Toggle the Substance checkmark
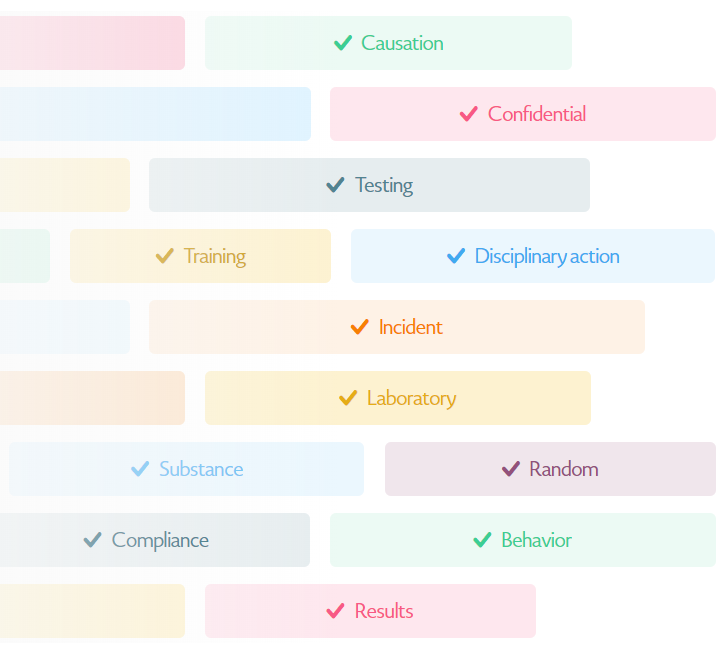 [x=140, y=469]
